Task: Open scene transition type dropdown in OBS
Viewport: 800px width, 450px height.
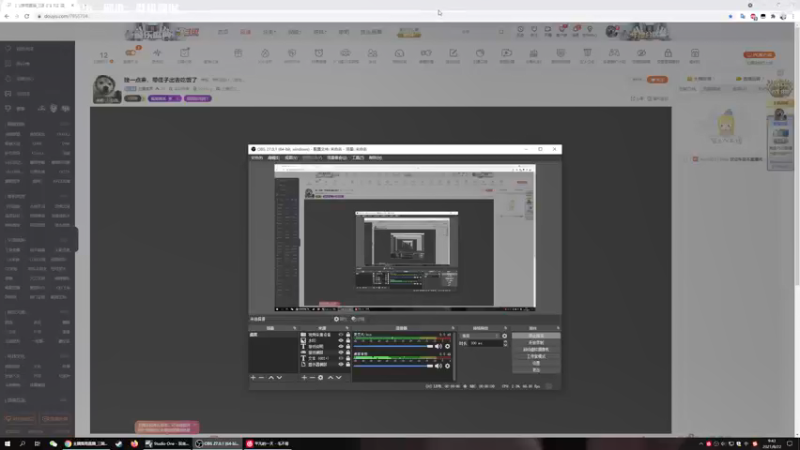Action: pyautogui.click(x=481, y=336)
